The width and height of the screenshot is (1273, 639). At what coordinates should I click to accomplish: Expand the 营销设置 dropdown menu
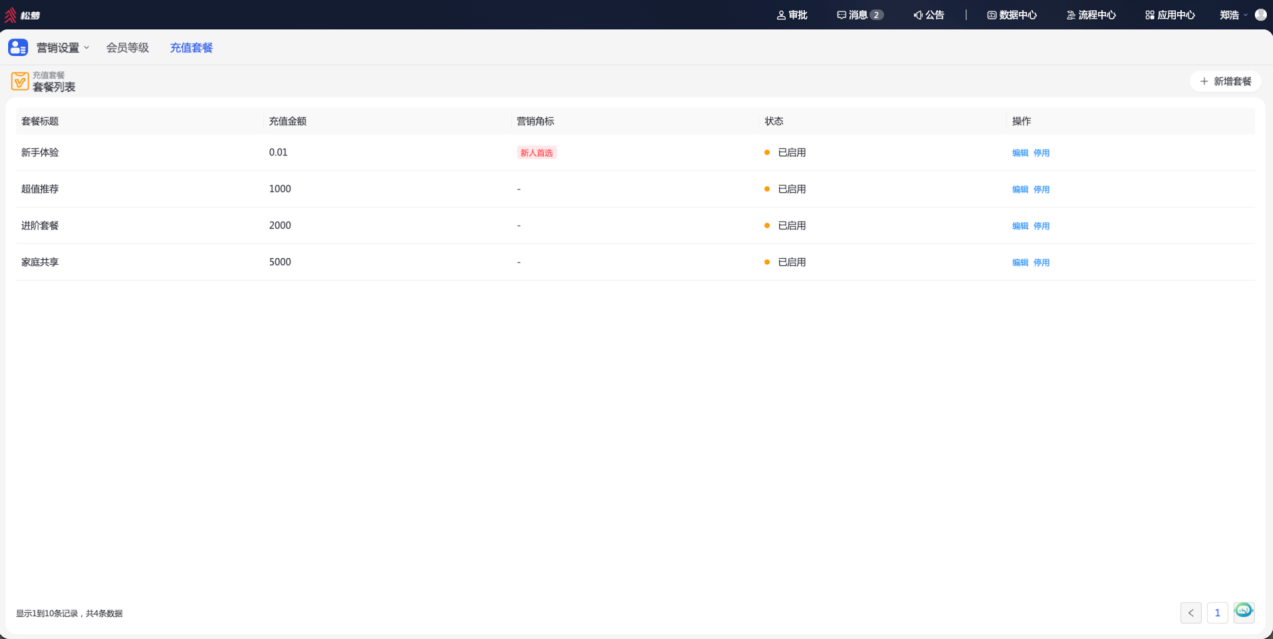pos(63,47)
